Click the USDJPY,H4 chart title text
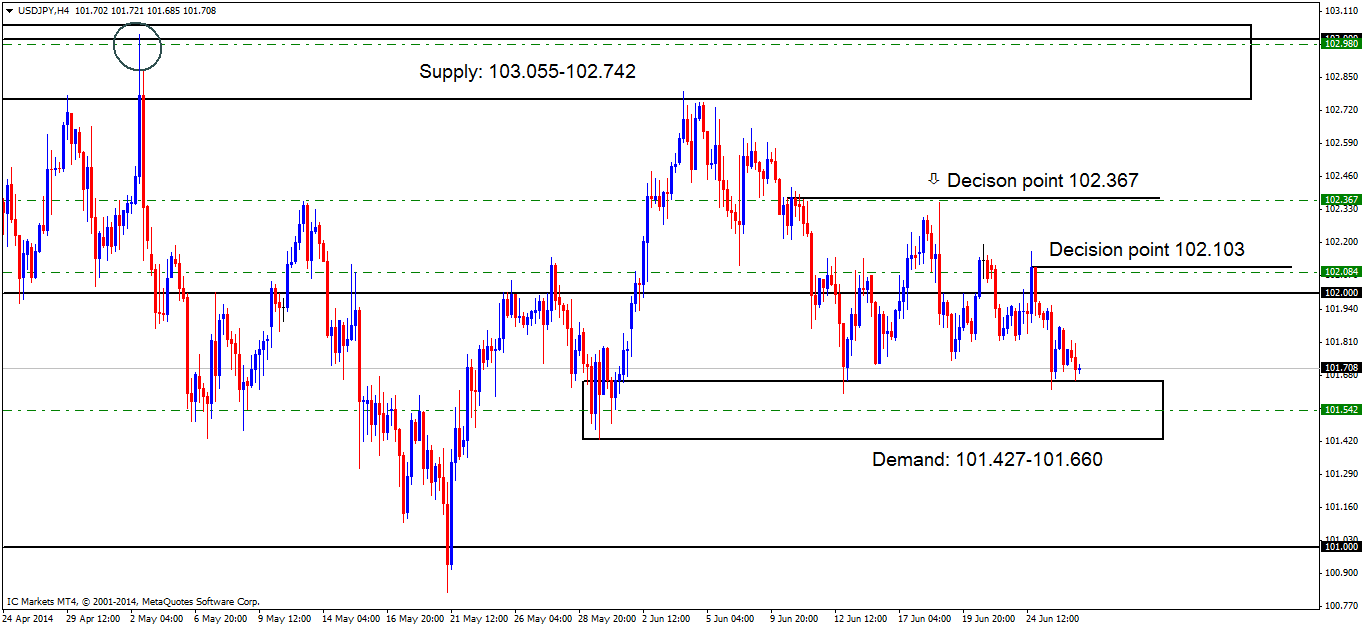 point(43,10)
